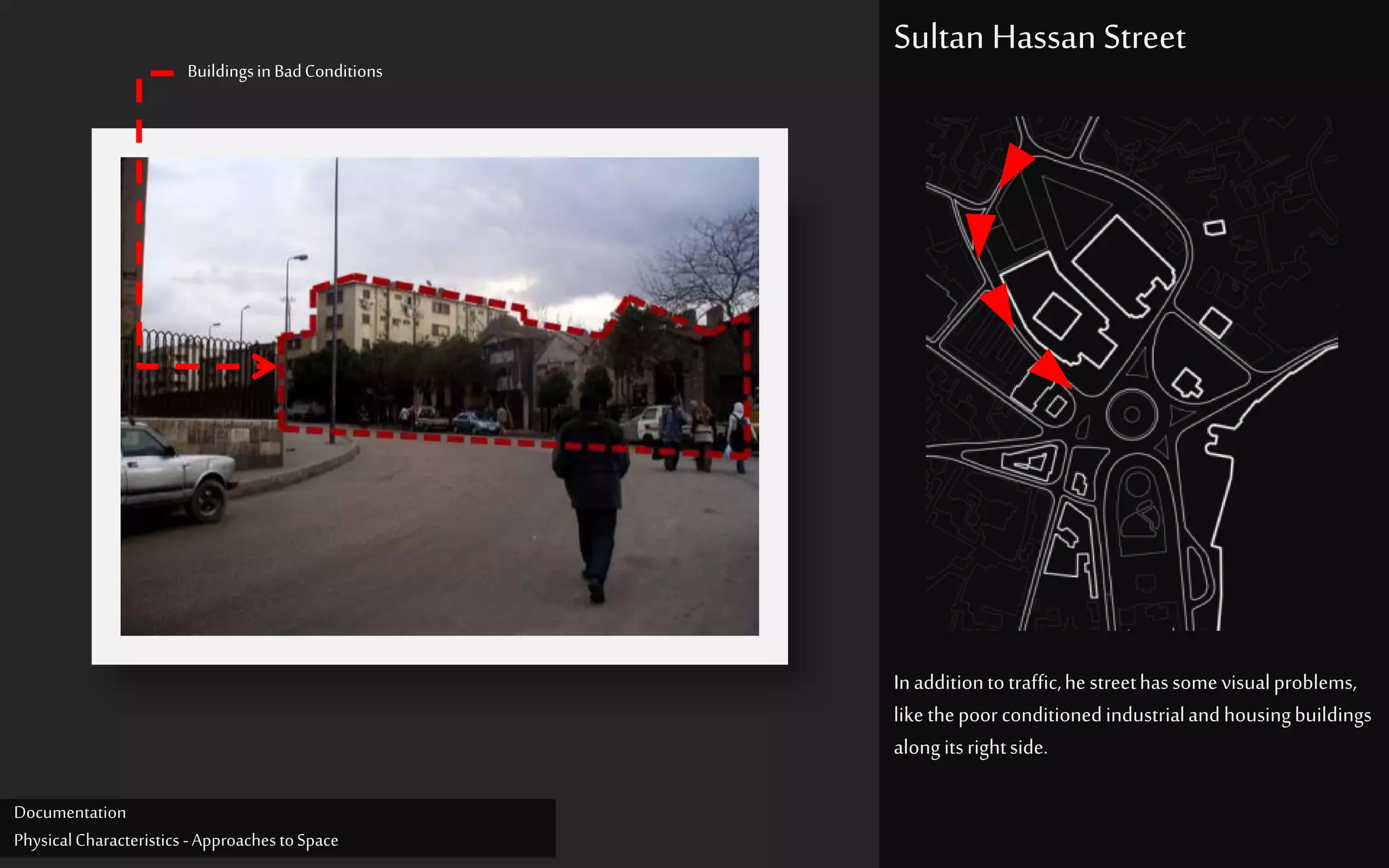The image size is (1389, 868).
Task: Select 'Physical Characteristics - Approaches to Space' text
Action: point(176,840)
